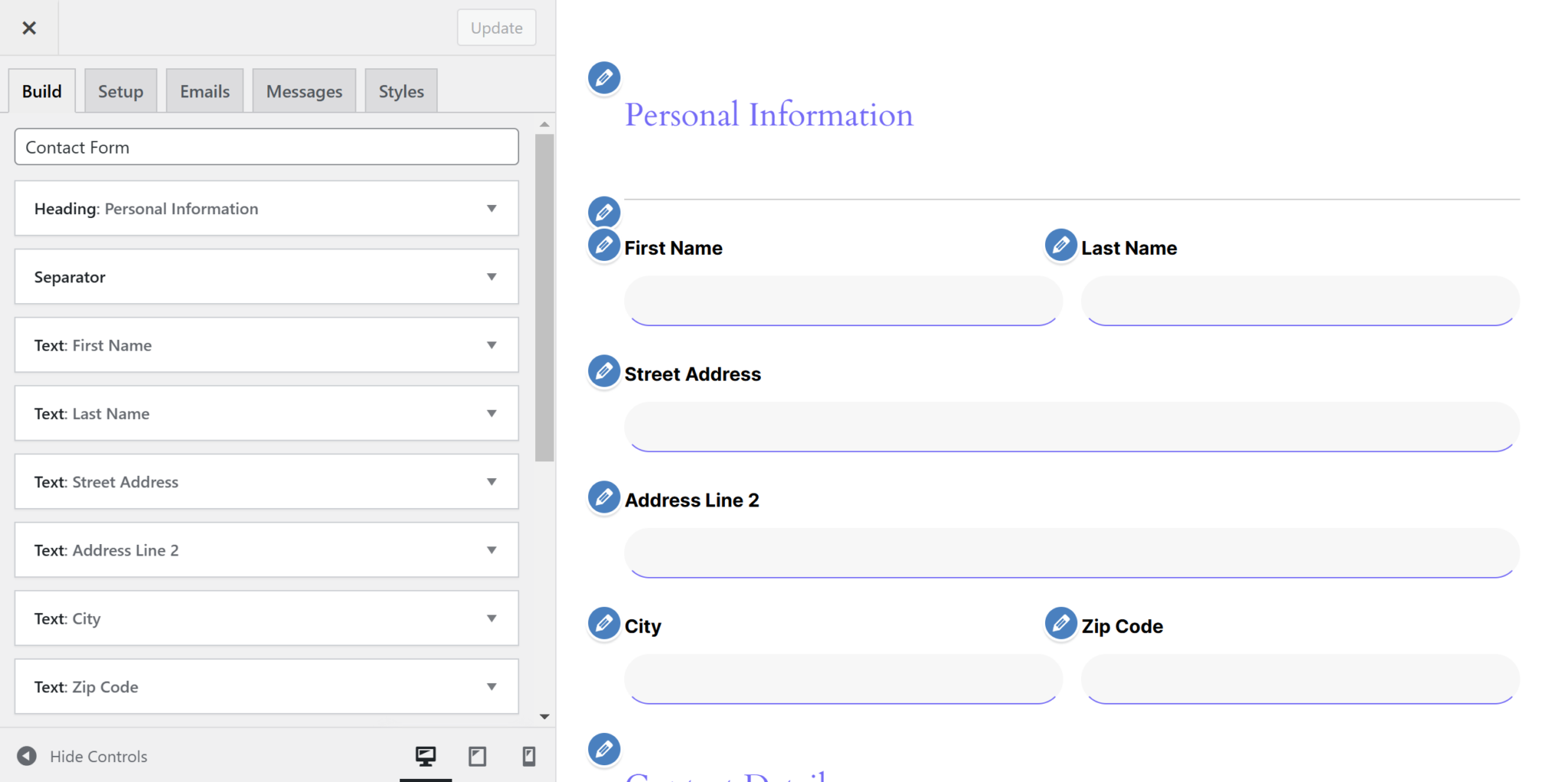
Task: Click the pencil icon above the separator line
Action: click(x=603, y=212)
